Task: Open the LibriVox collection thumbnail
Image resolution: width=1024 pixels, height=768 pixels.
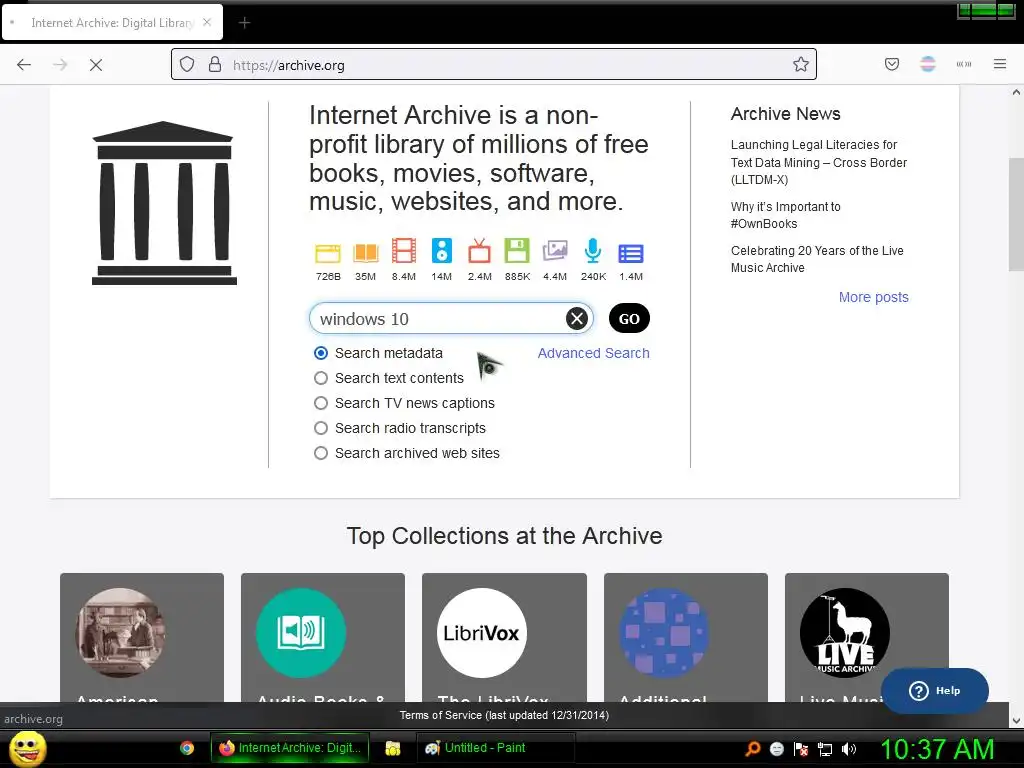Action: point(482,632)
